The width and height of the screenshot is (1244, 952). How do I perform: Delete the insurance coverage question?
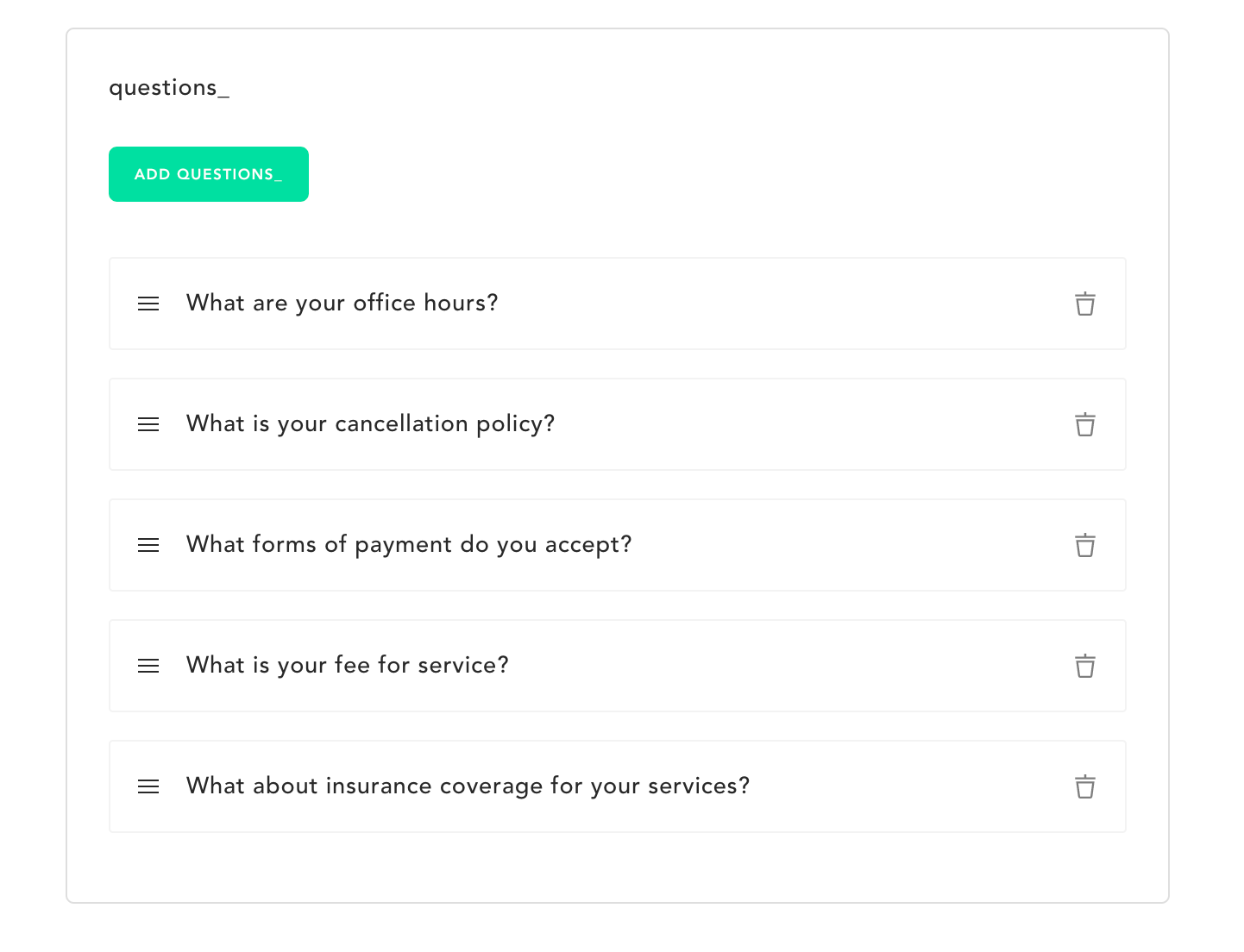tap(1085, 786)
